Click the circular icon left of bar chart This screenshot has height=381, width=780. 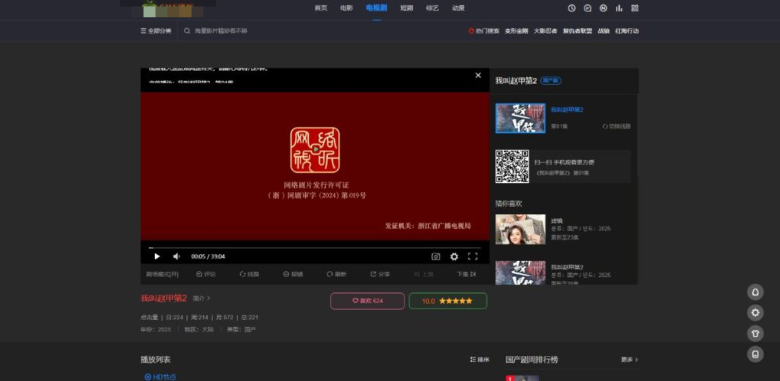pos(603,8)
